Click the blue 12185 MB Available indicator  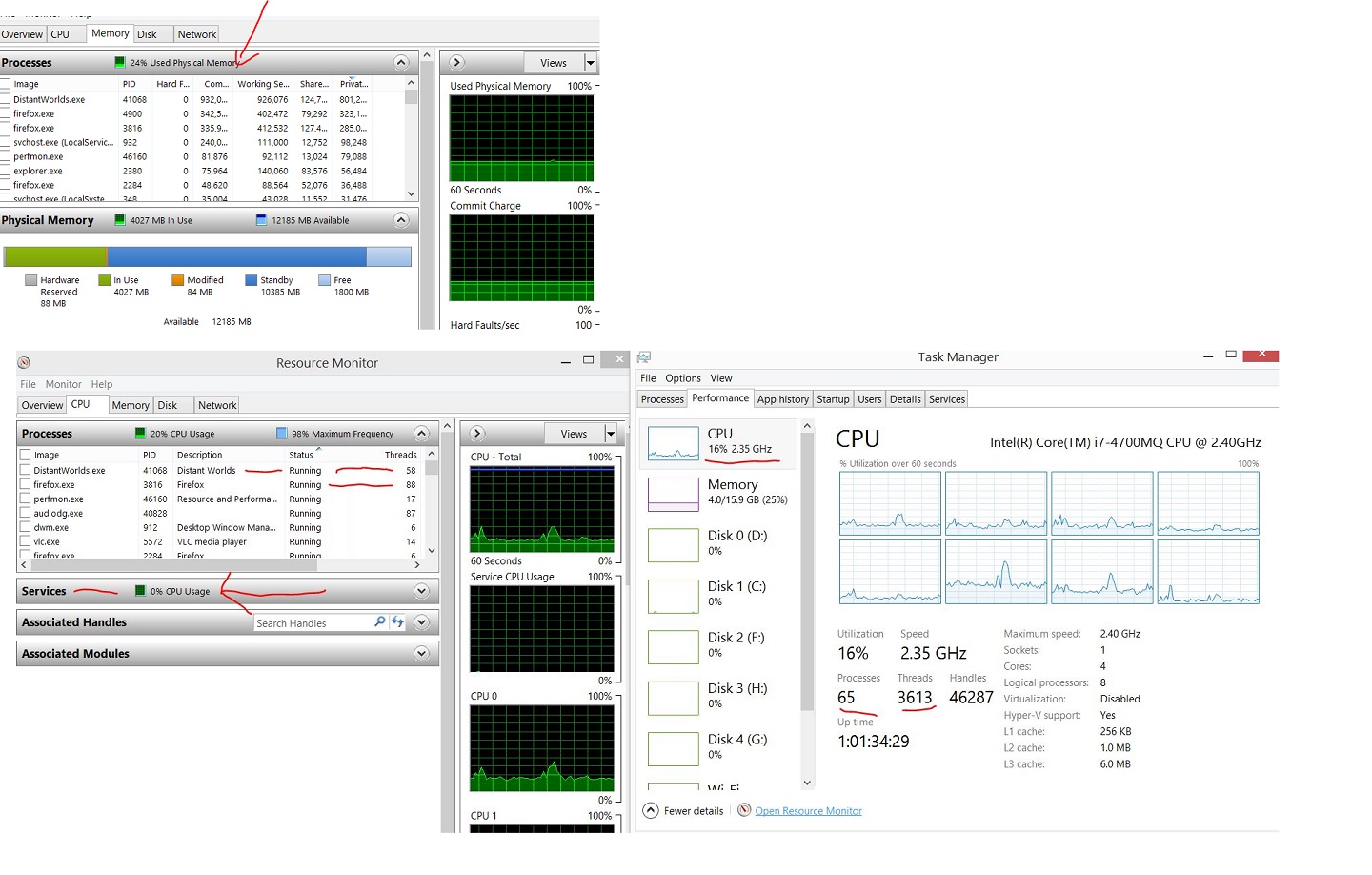point(261,219)
